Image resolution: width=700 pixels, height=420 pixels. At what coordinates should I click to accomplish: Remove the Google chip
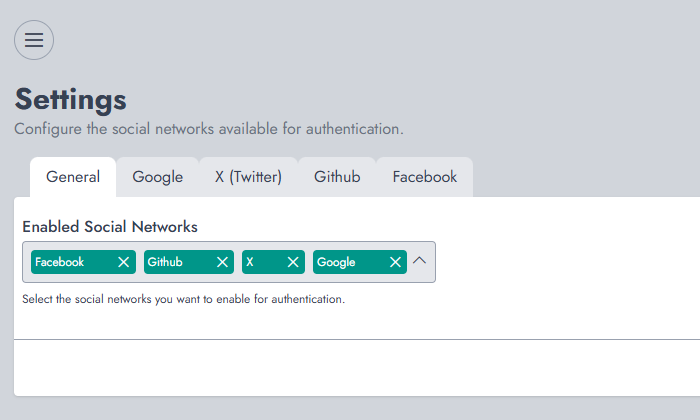pyautogui.click(x=395, y=262)
